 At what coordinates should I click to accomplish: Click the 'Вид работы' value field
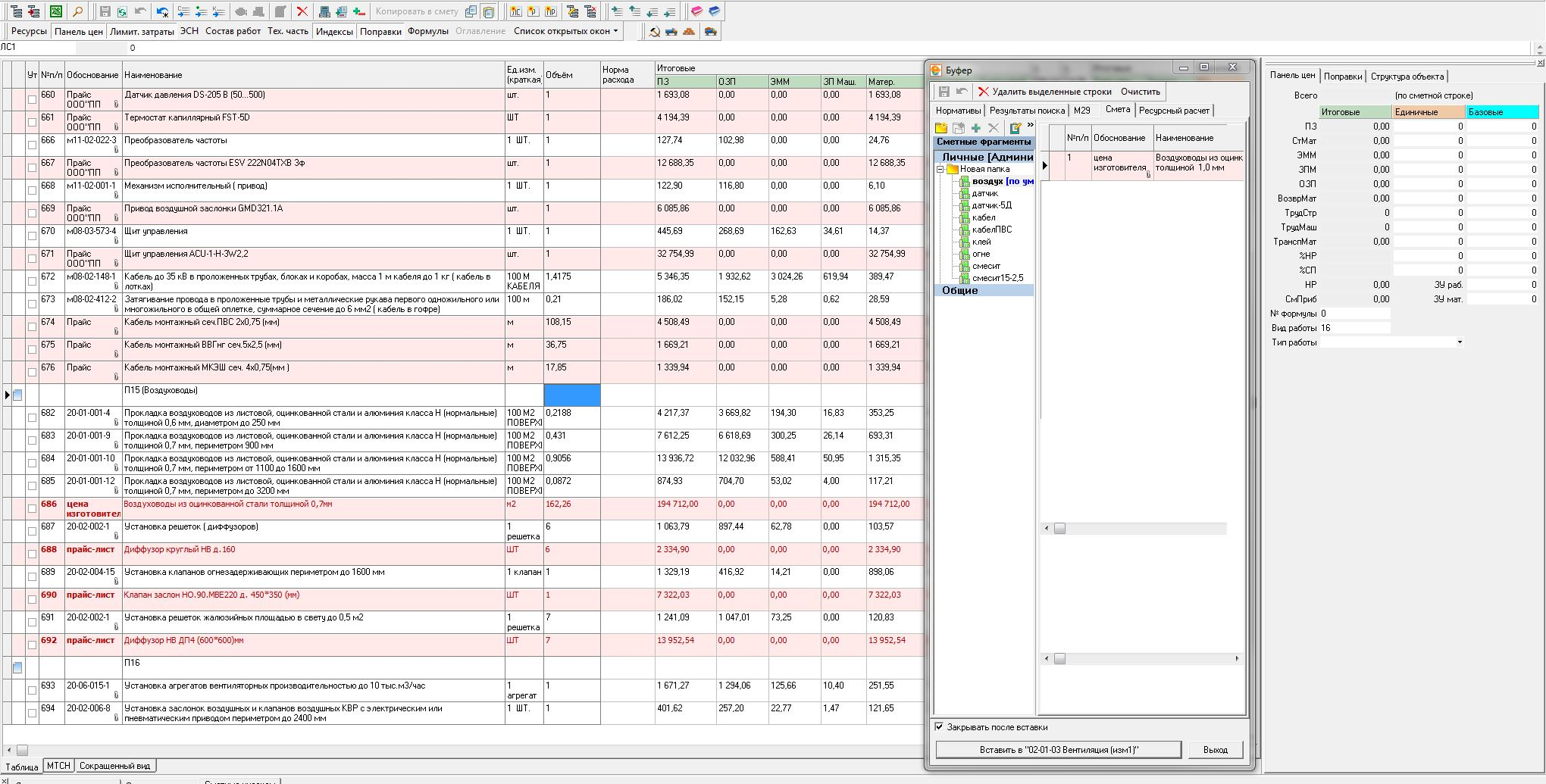(x=1354, y=328)
